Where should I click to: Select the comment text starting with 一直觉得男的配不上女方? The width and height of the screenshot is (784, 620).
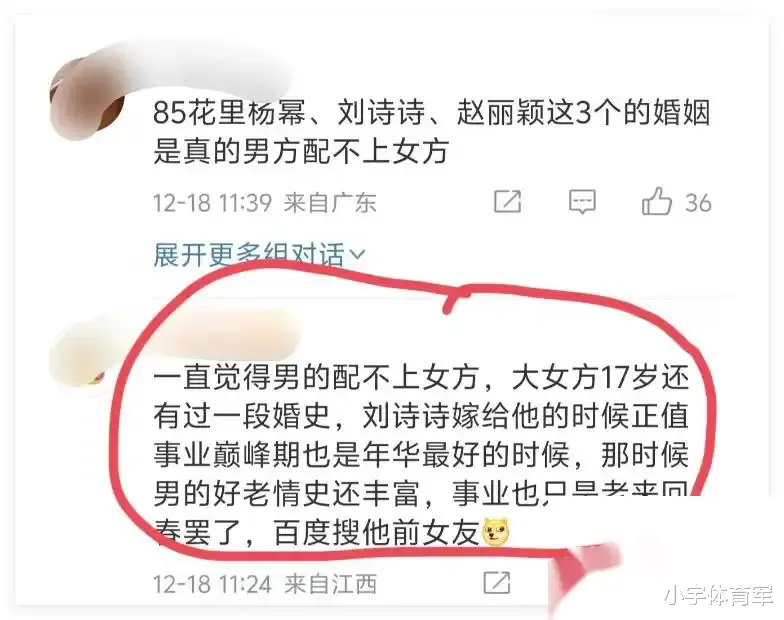(x=422, y=455)
